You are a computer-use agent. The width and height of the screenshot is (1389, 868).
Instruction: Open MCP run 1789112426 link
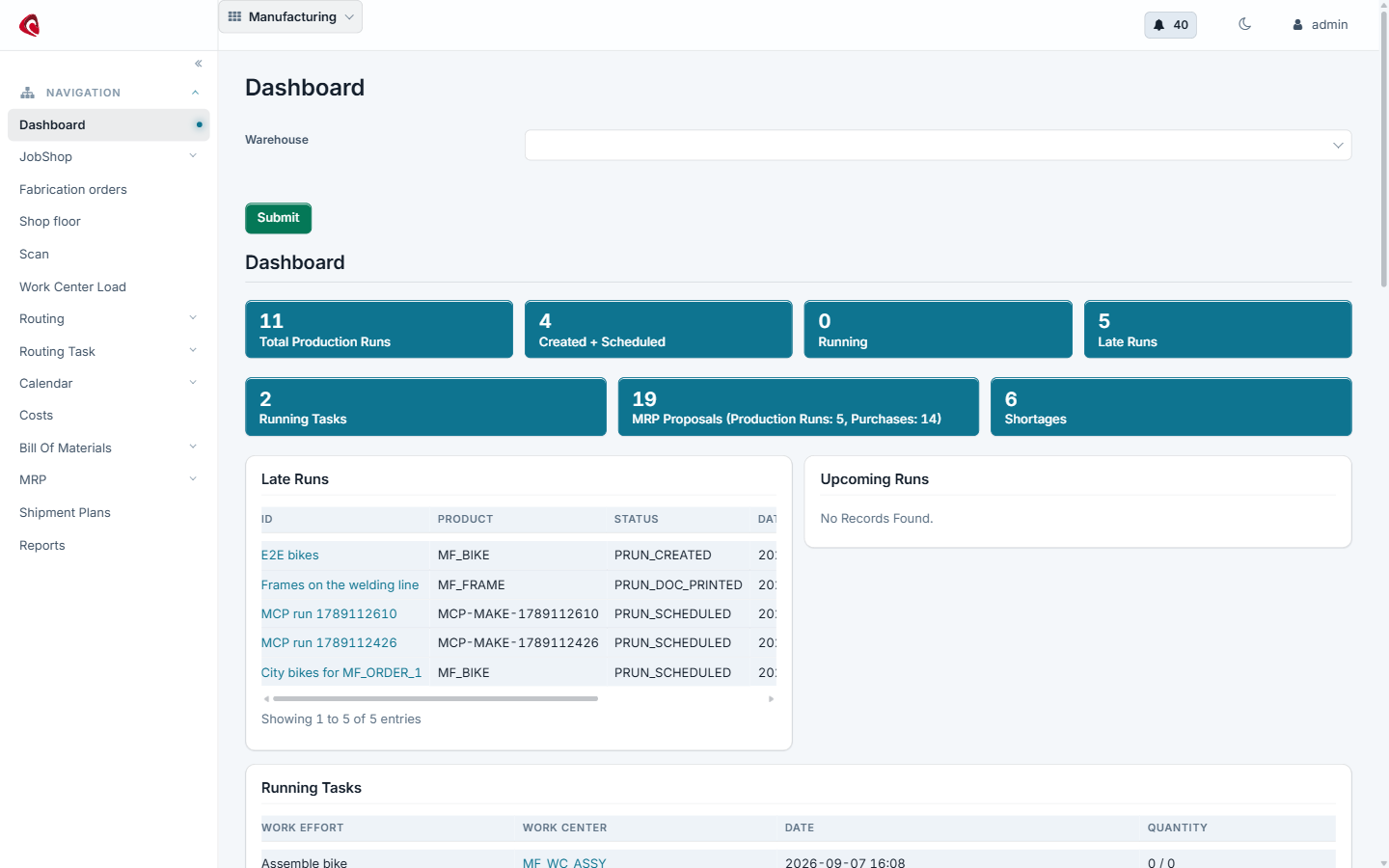click(x=329, y=643)
